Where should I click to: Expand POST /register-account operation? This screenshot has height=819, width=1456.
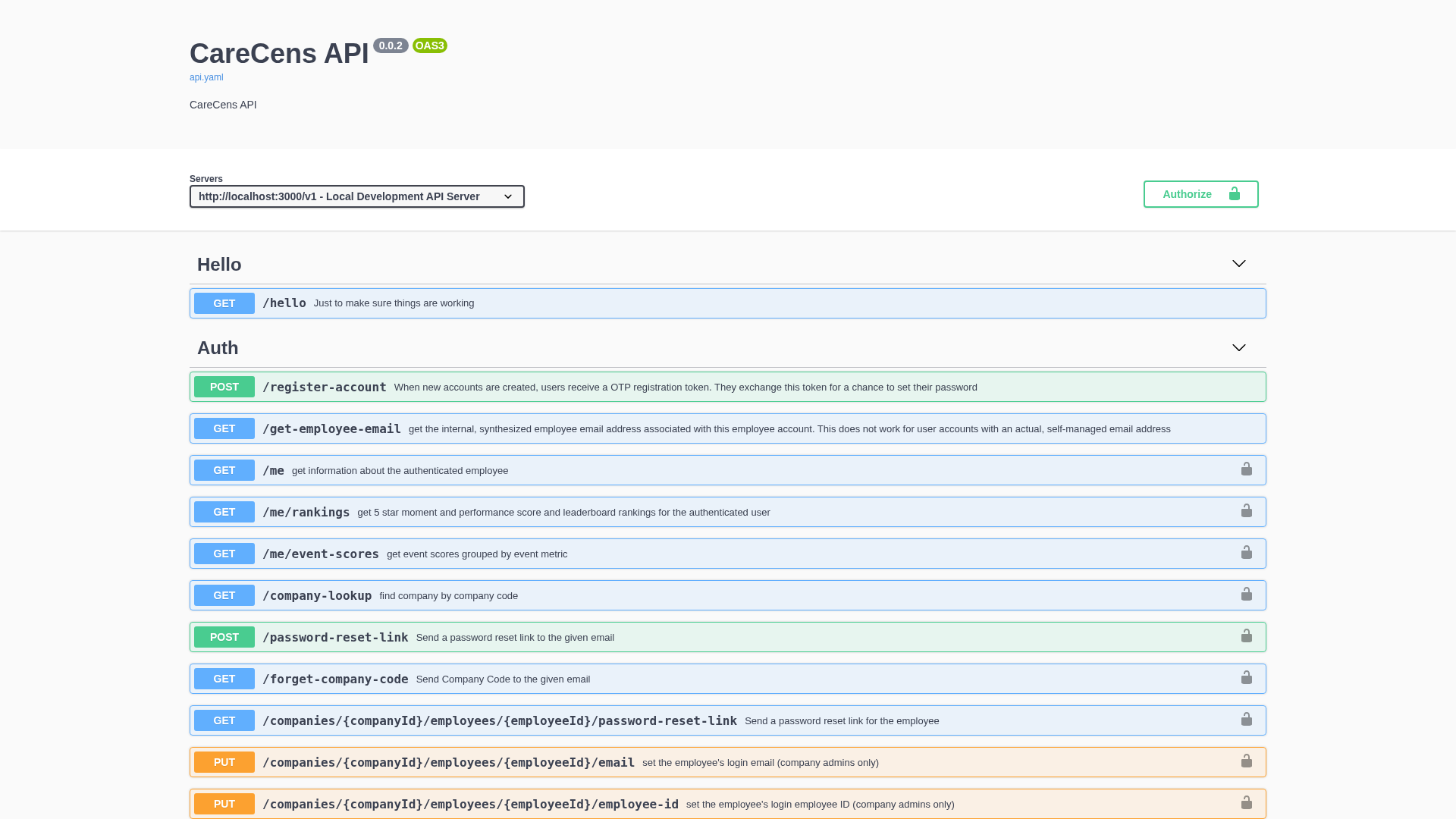click(x=728, y=387)
